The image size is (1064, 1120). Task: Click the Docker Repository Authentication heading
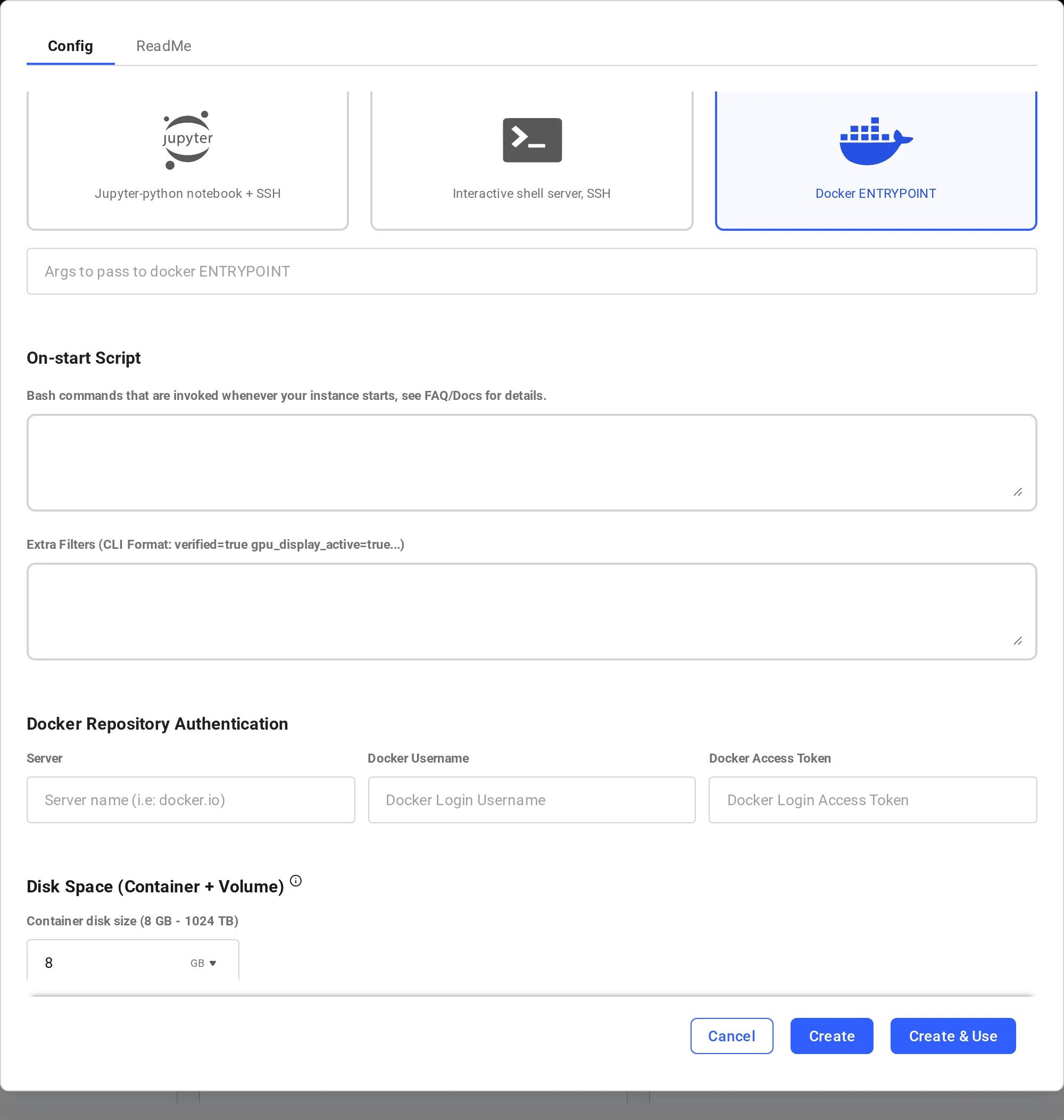(157, 724)
